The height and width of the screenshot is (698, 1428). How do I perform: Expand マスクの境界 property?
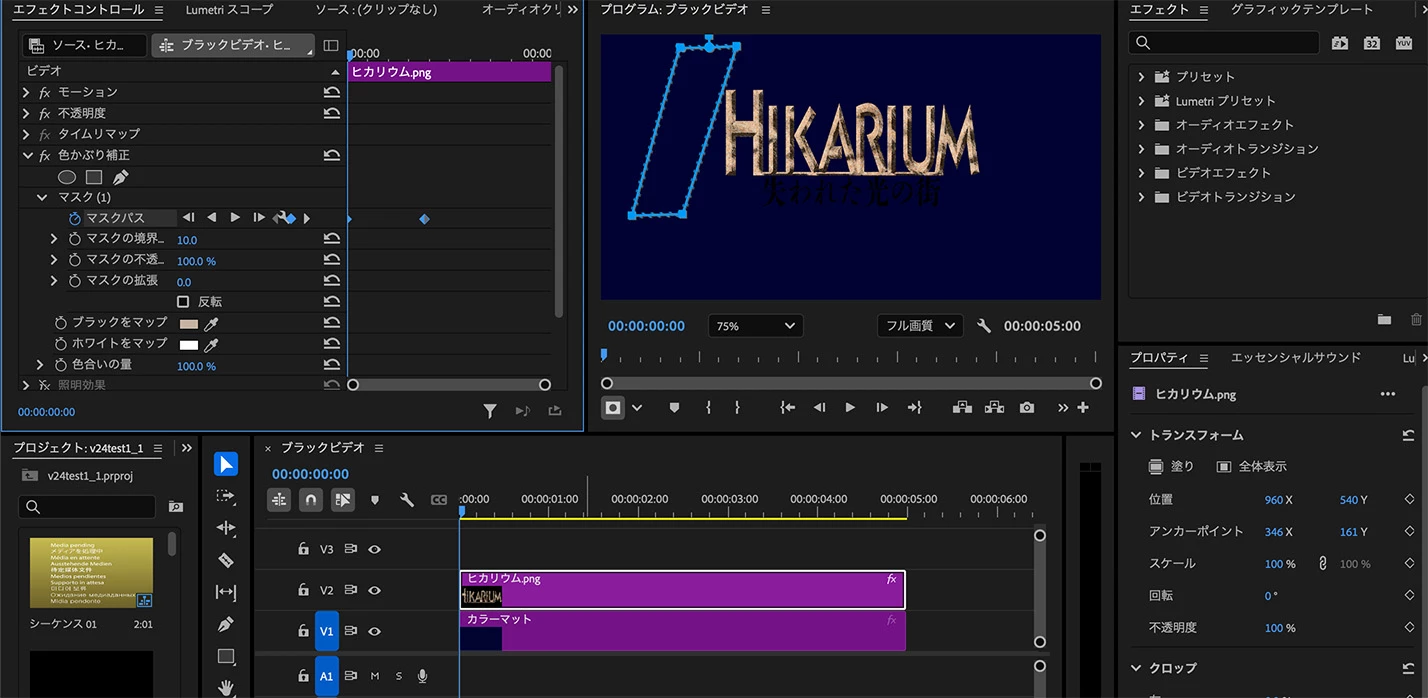click(54, 239)
